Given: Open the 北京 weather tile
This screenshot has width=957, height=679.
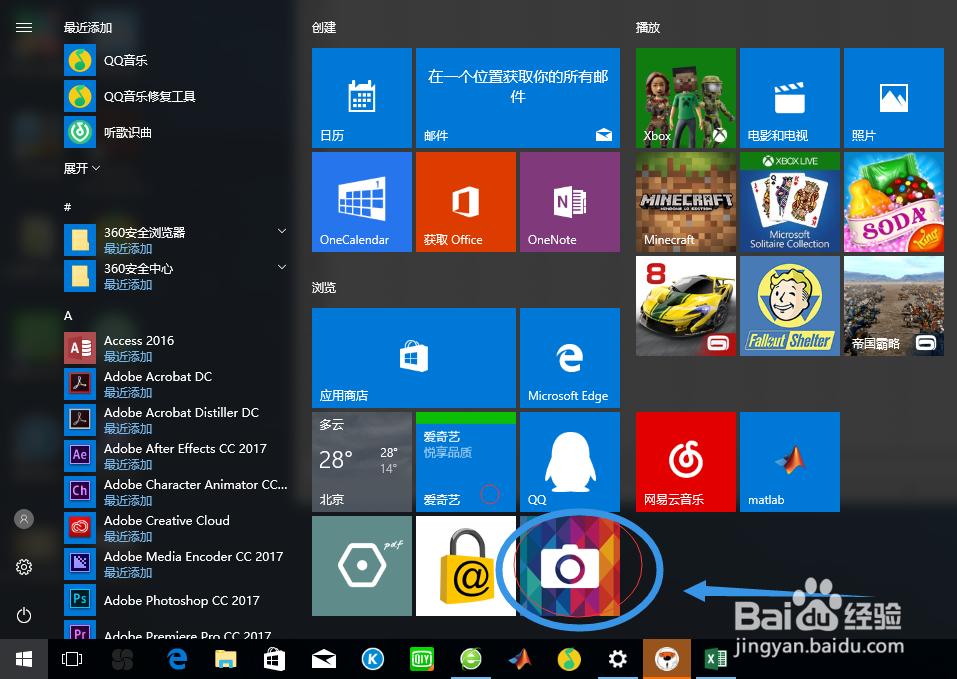Looking at the screenshot, I should [x=362, y=462].
